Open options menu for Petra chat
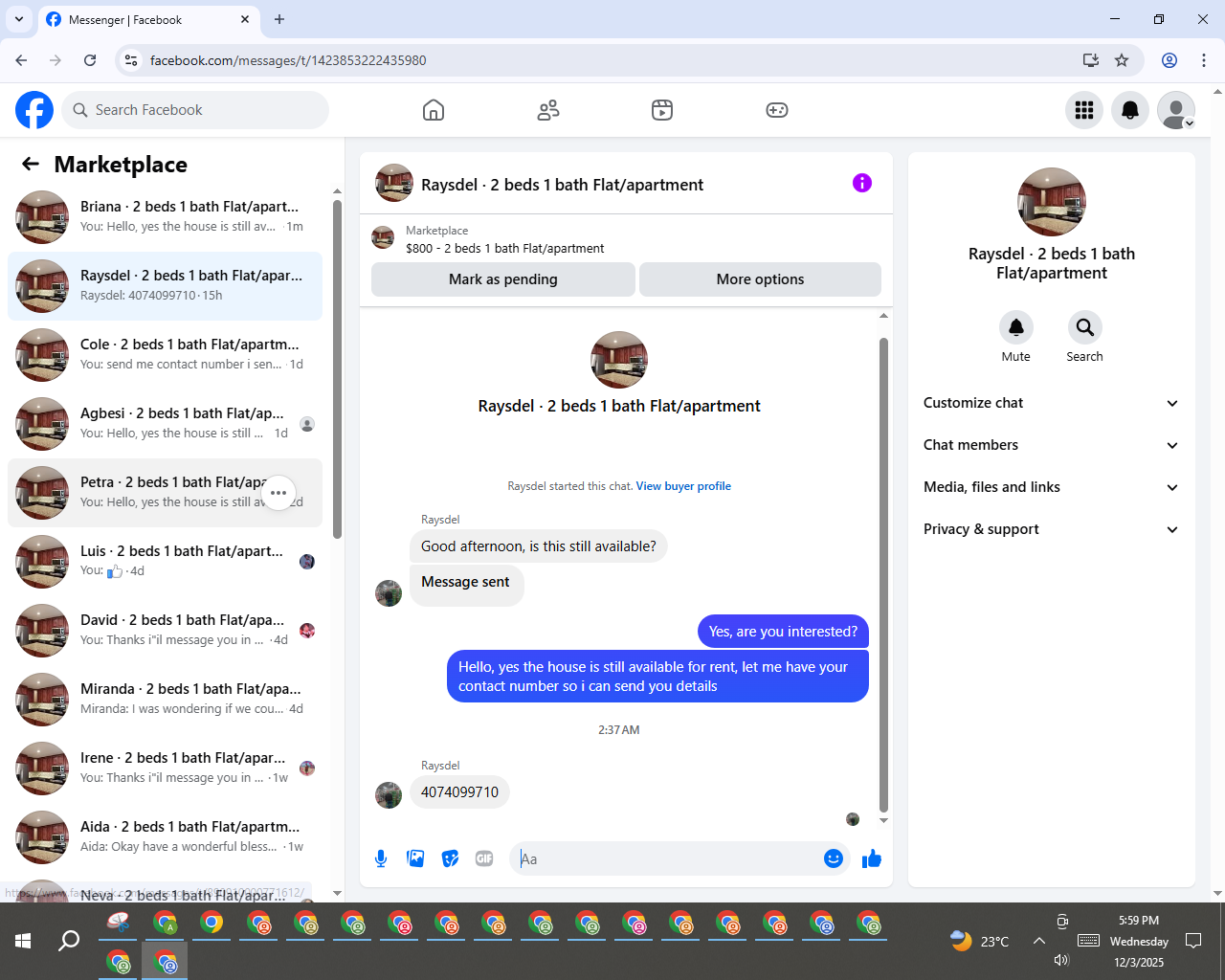Screen dimensions: 1225x980 [x=278, y=493]
